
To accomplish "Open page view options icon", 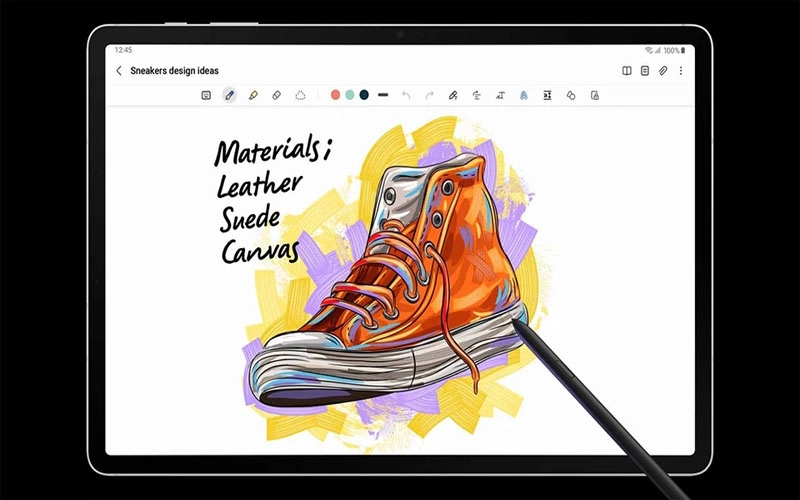I will coord(645,71).
